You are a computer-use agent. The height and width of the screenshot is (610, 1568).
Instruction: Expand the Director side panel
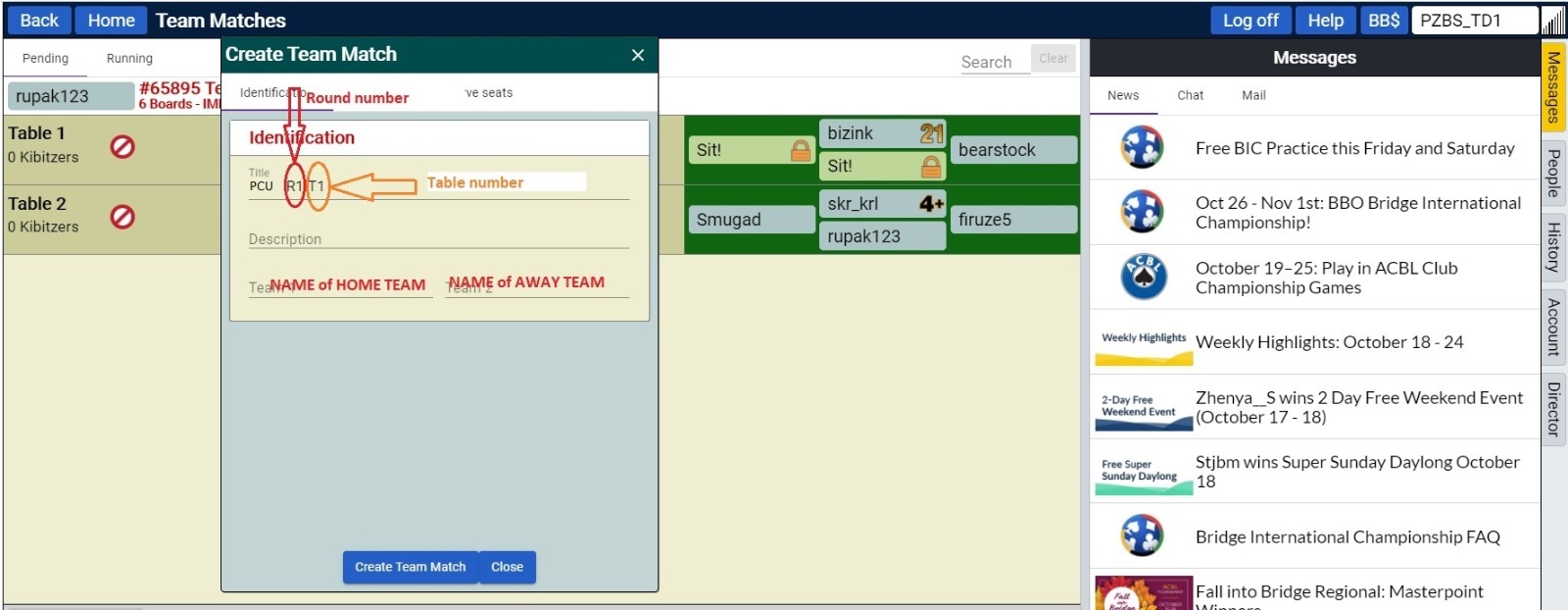point(1553,409)
